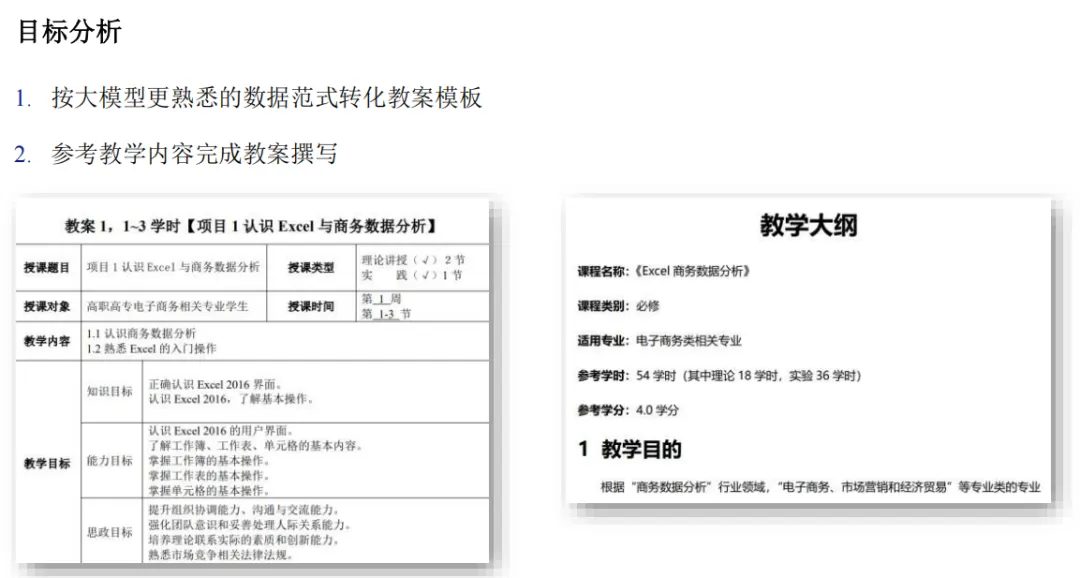Click the 授课对象 header cell
Viewport: 1080px width, 578px height.
tap(48, 307)
